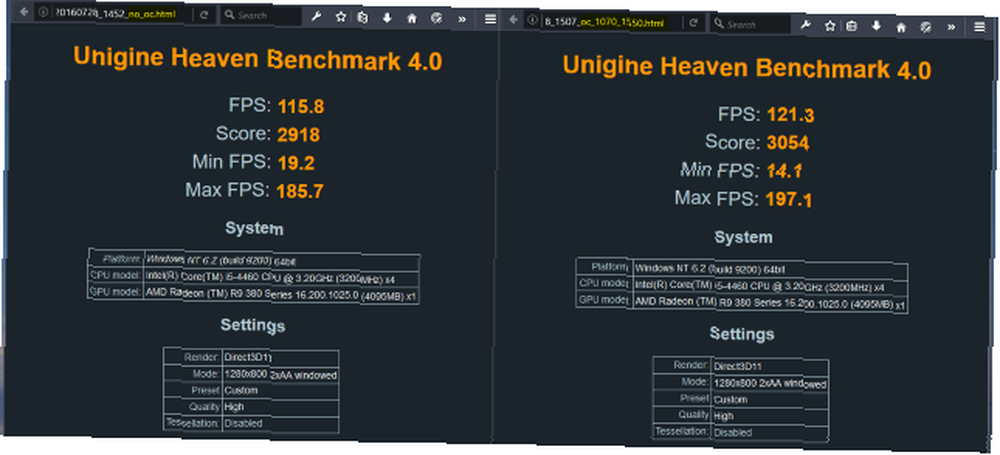The height and width of the screenshot is (455, 1000).
Task: Click Tessellation Disabled cell in right window
Action: click(770, 433)
